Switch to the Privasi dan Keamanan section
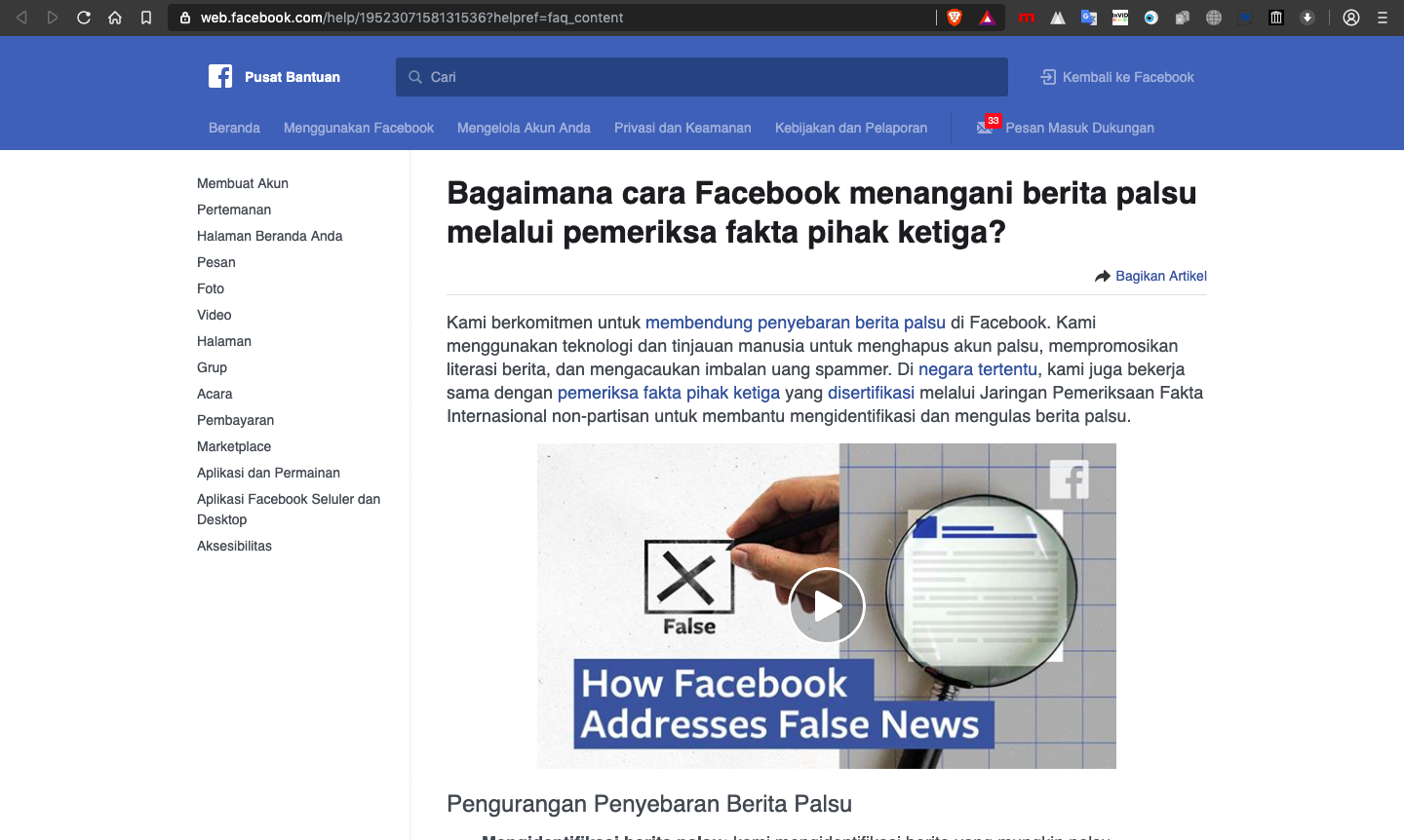This screenshot has width=1404, height=840. (682, 128)
